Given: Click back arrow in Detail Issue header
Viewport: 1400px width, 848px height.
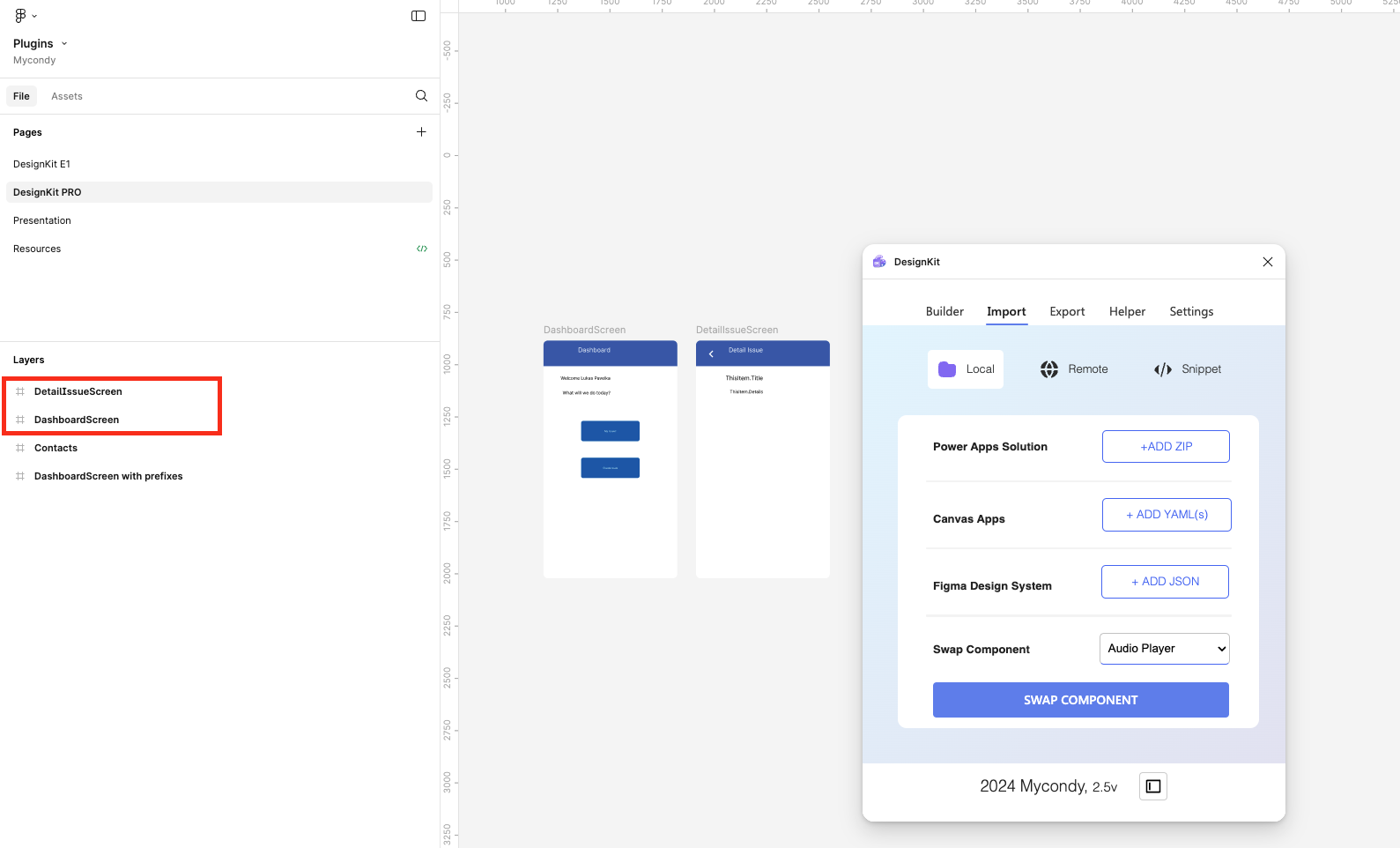Looking at the screenshot, I should pos(711,353).
